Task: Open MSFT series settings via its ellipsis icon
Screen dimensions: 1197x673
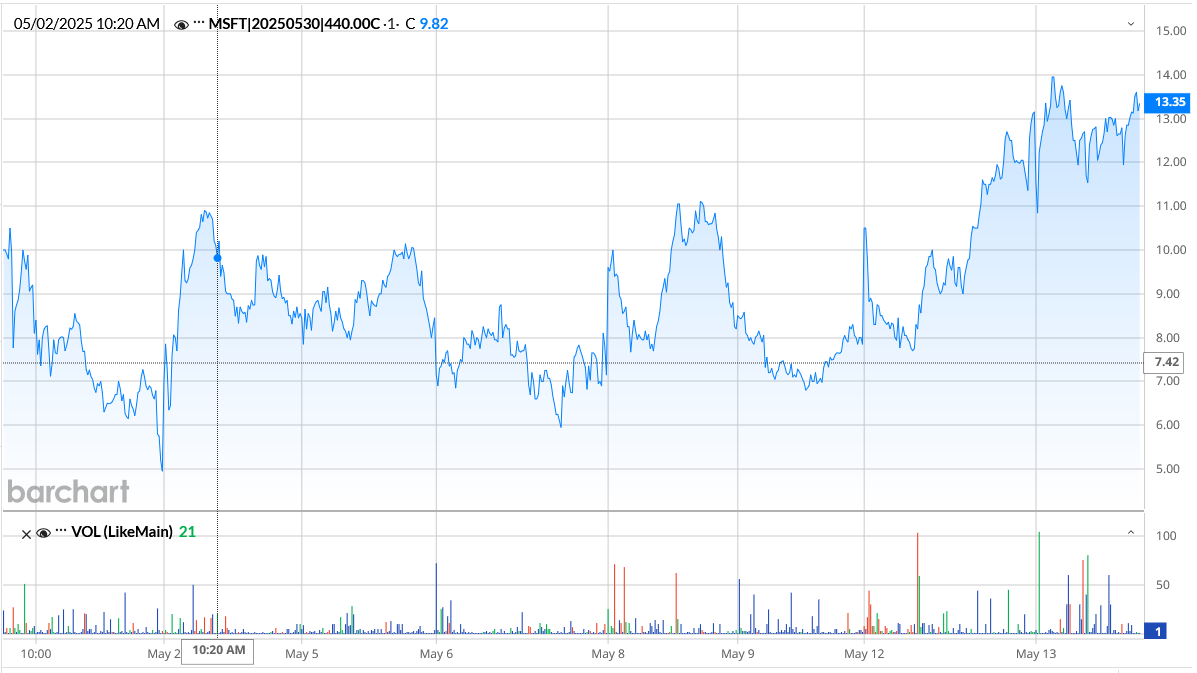Action: click(198, 23)
